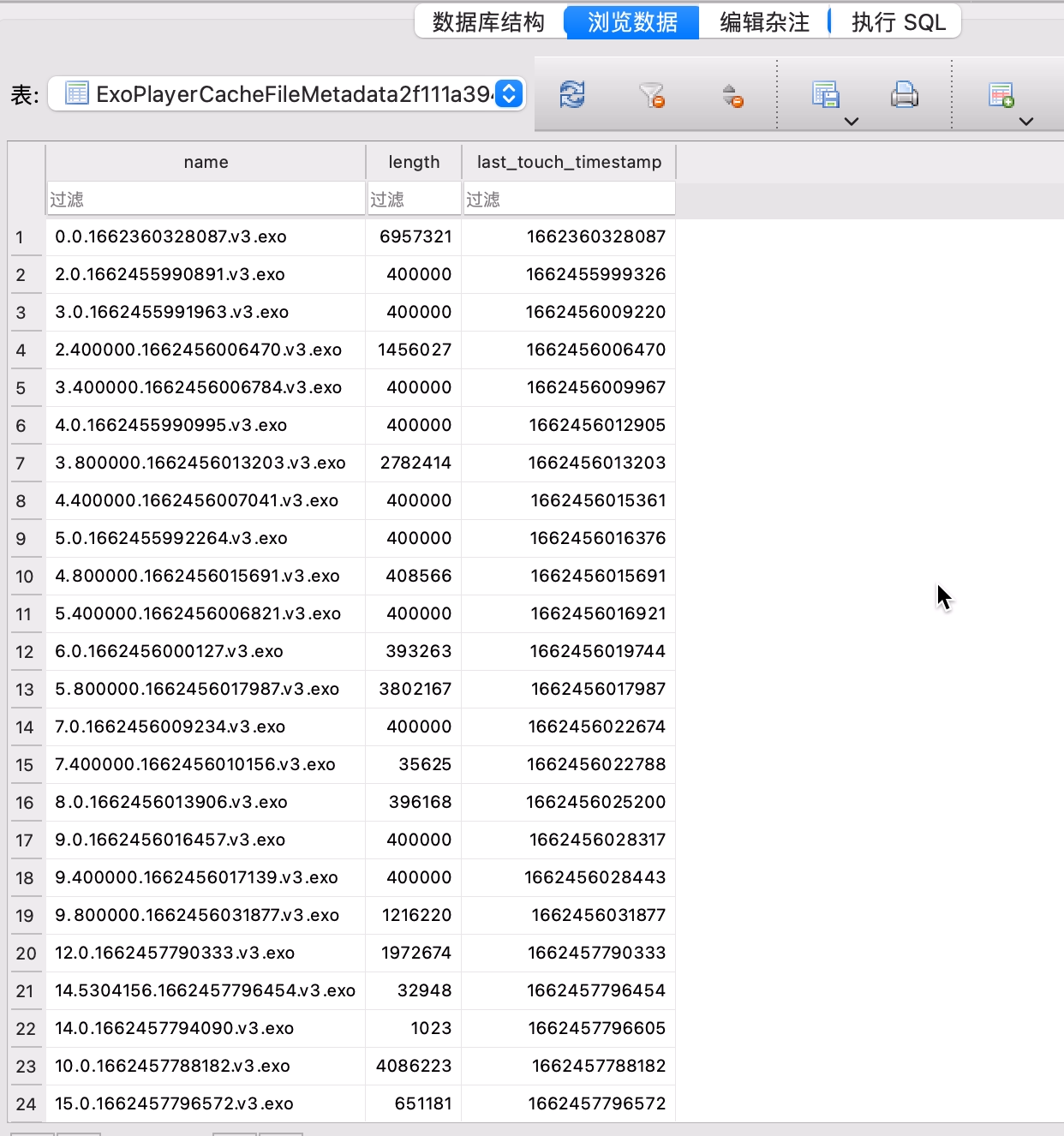The width and height of the screenshot is (1064, 1136).
Task: Focus the filter field under length
Action: pyautogui.click(x=414, y=200)
